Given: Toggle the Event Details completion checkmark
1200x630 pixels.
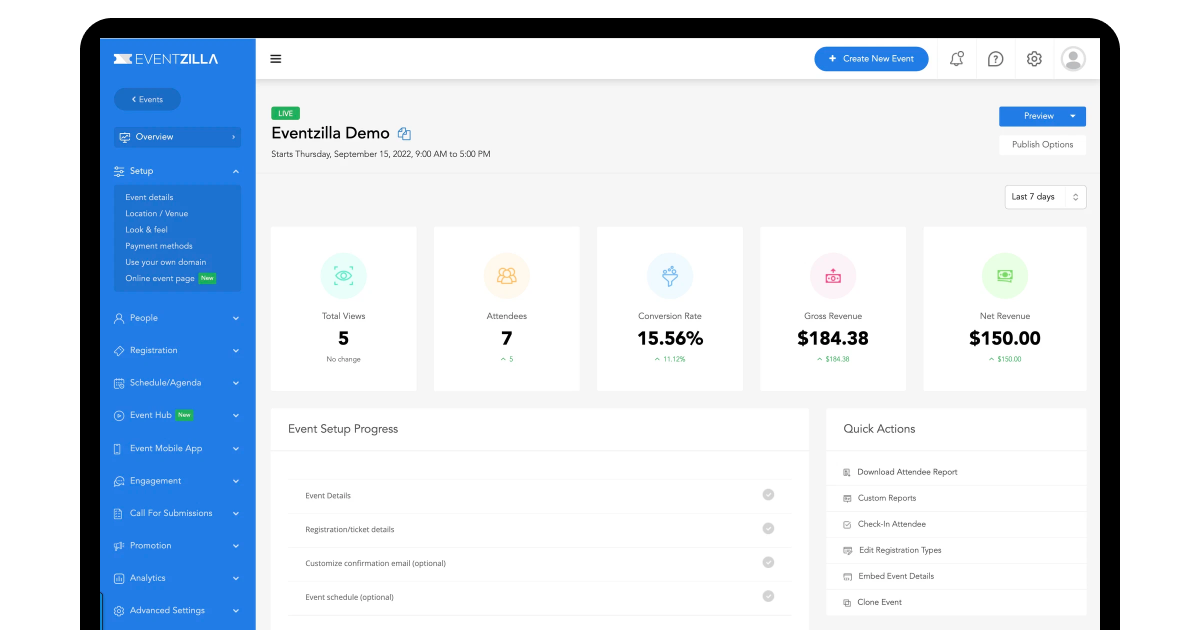Looking at the screenshot, I should (x=768, y=494).
